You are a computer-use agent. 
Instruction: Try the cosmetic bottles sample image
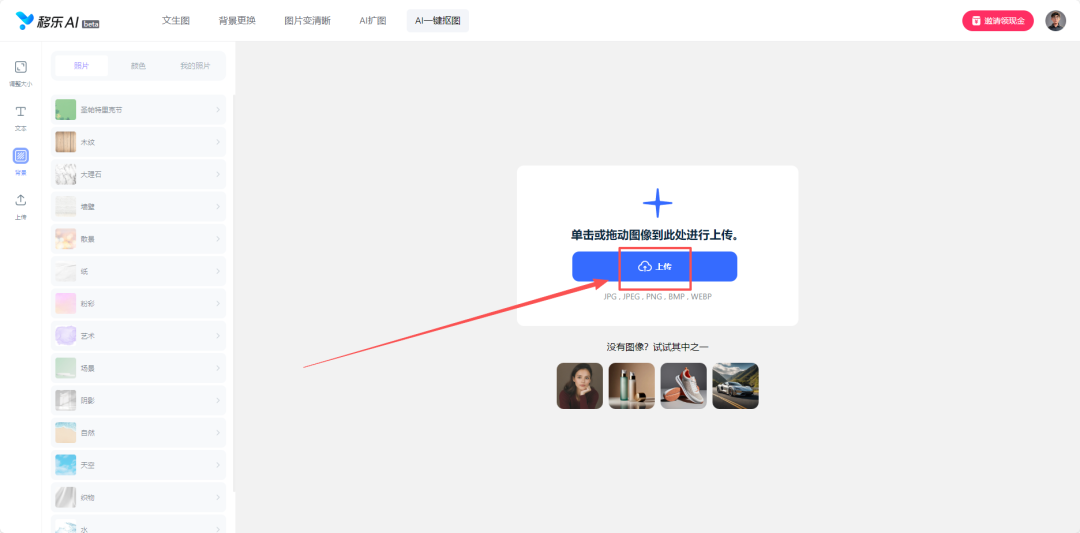tap(632, 386)
